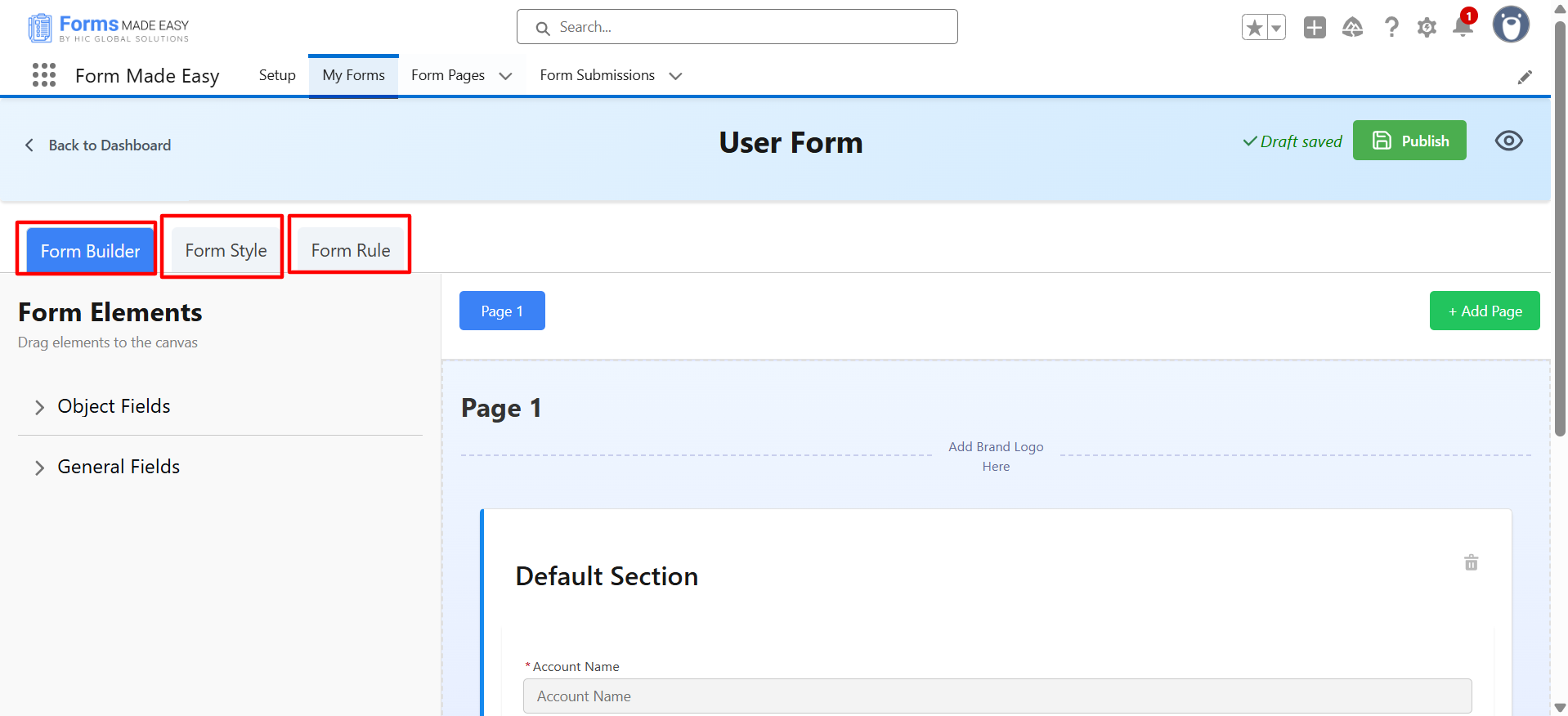Switch to the Form Style tab

point(226,251)
